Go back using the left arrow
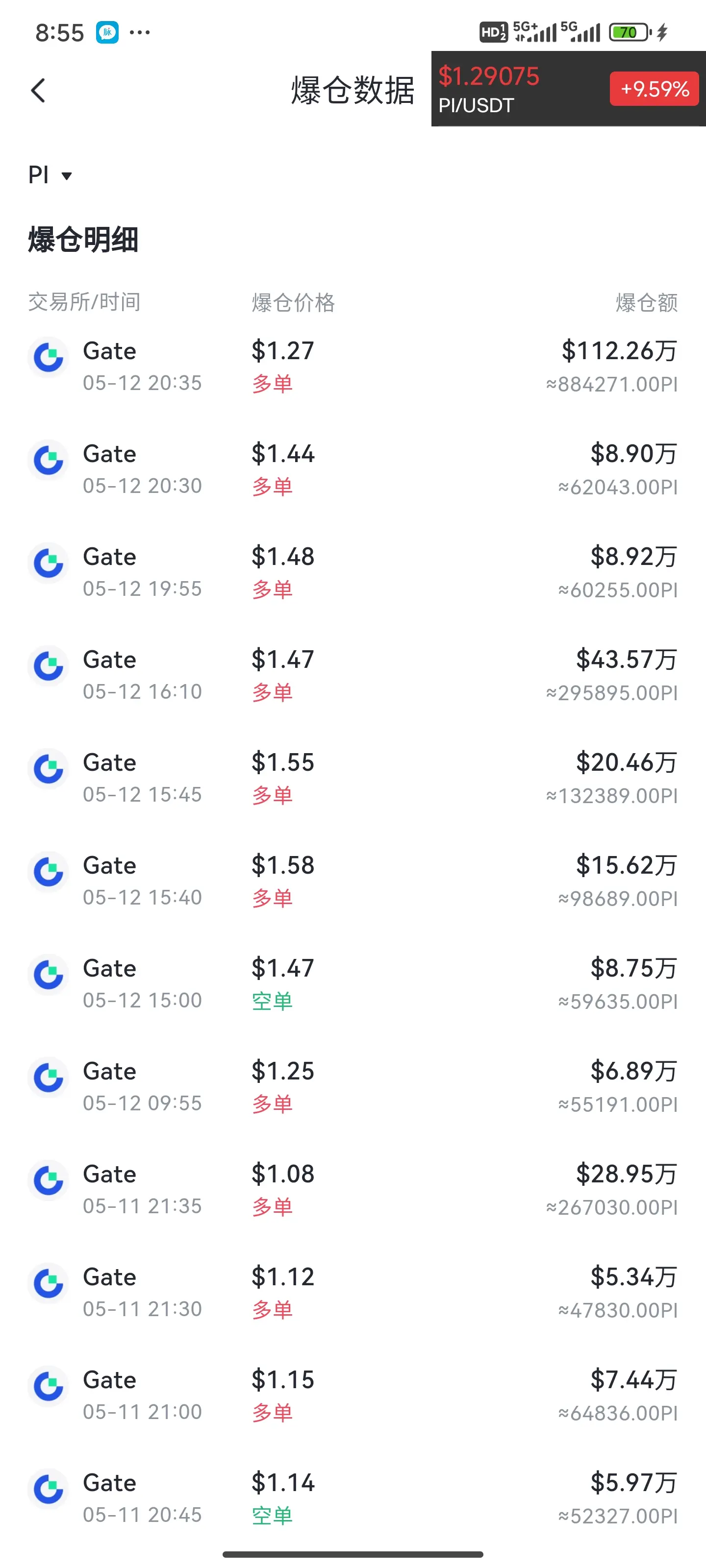 tap(38, 91)
